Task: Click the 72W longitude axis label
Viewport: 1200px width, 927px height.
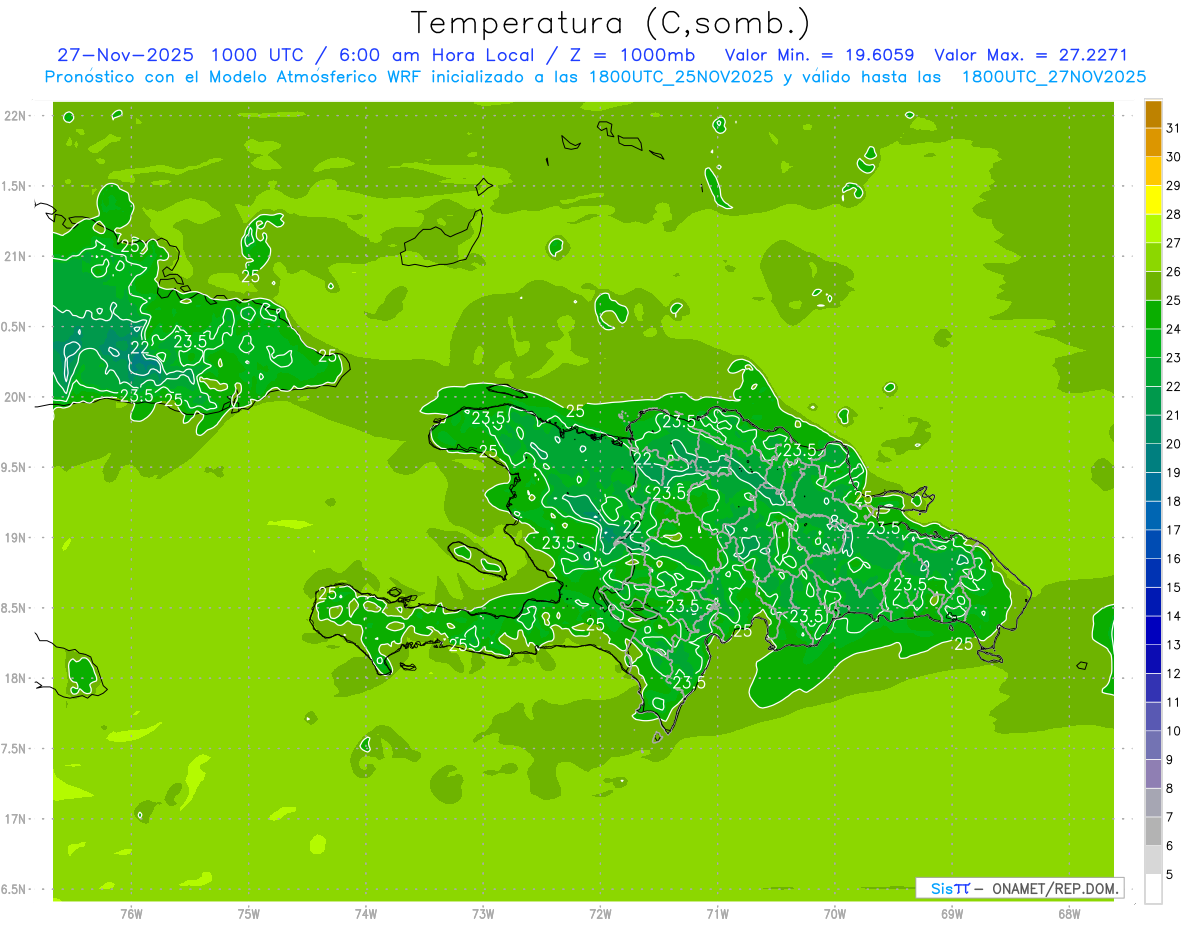Action: [x=600, y=914]
